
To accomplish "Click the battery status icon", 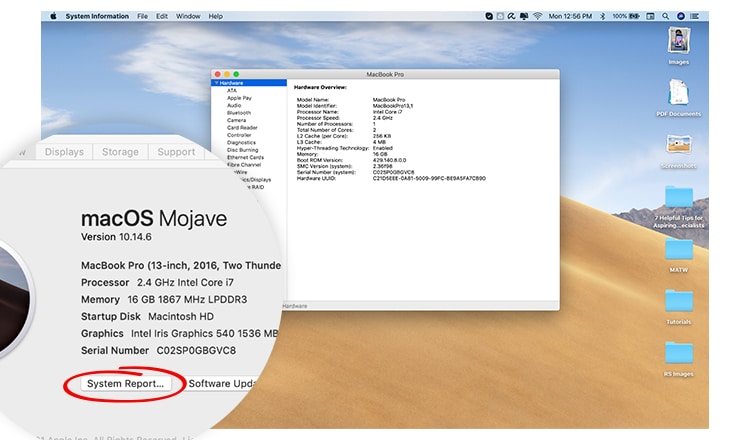I will tap(636, 17).
